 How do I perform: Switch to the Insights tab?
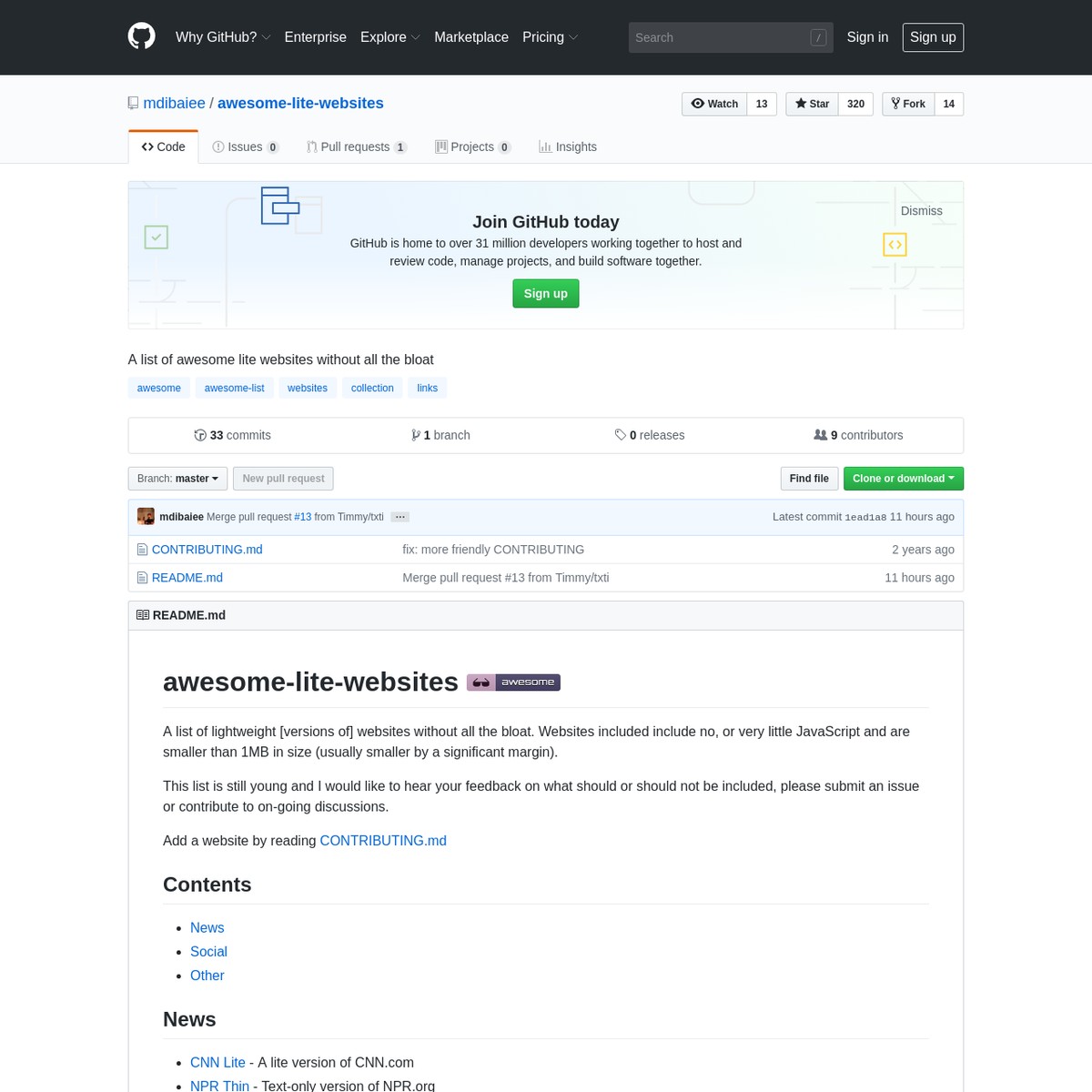(568, 147)
